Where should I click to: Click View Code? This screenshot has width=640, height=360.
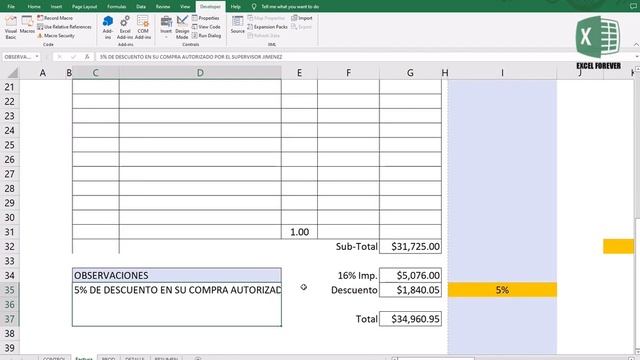click(206, 27)
